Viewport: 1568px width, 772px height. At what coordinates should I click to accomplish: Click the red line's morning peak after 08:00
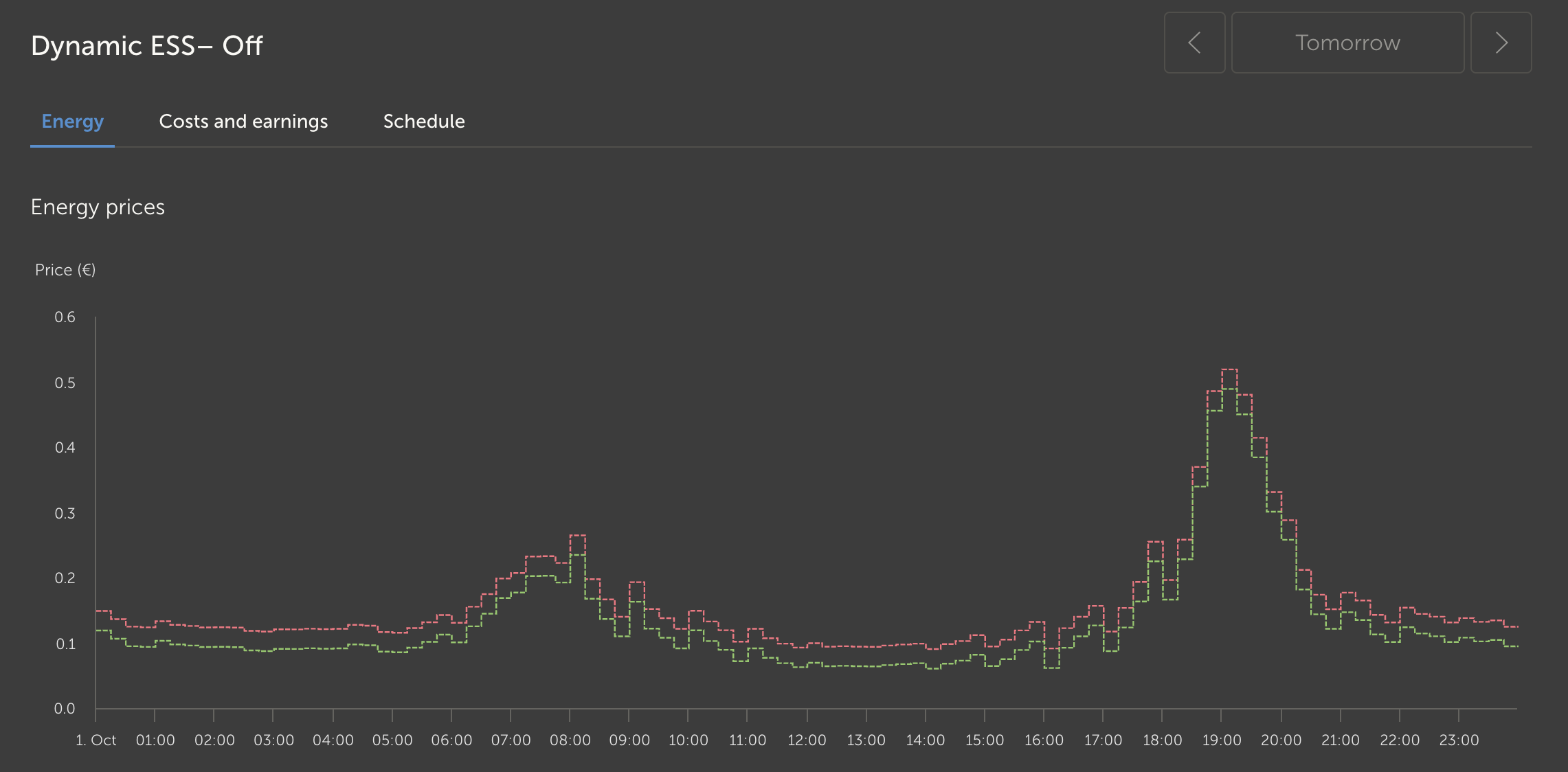[578, 535]
